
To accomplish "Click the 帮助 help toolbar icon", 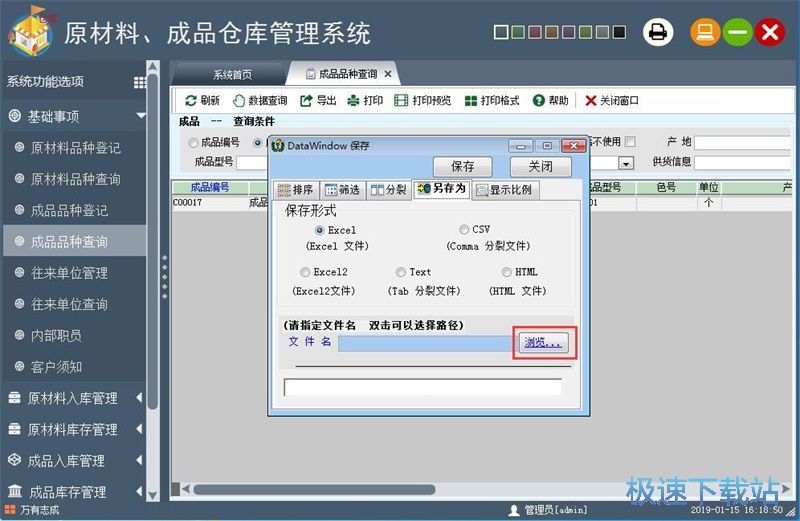I will [538, 101].
